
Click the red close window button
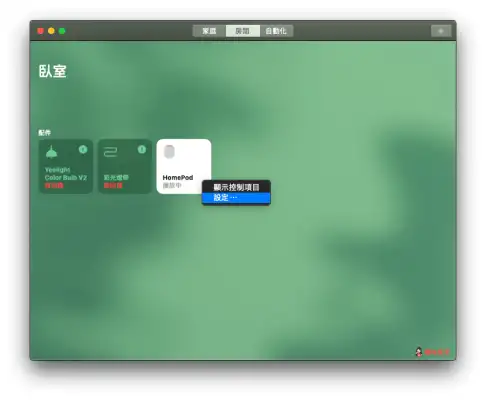click(x=40, y=31)
